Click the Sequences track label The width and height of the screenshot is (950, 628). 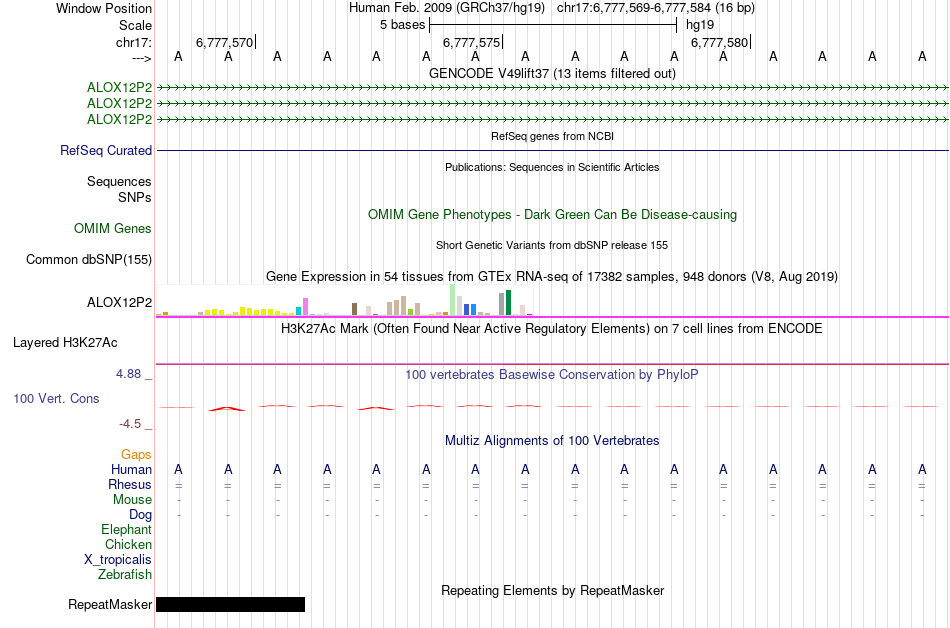[x=119, y=181]
